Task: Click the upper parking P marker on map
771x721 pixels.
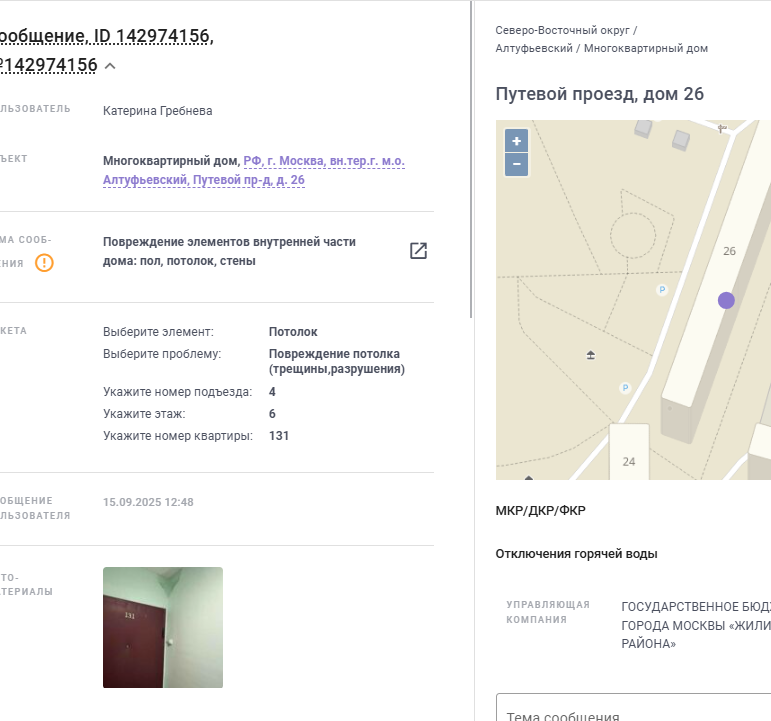Action: tap(662, 290)
